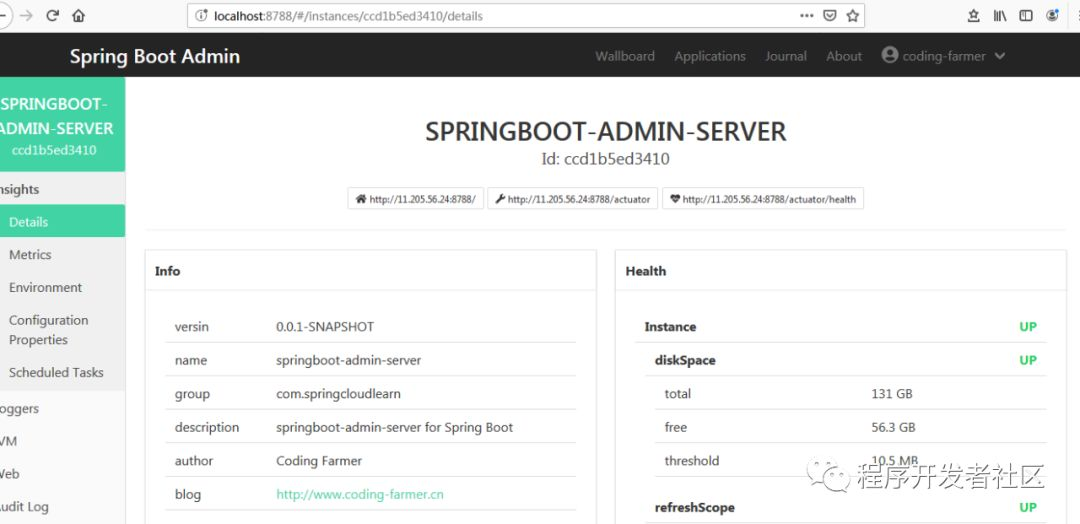Image resolution: width=1080 pixels, height=524 pixels.
Task: Reload the page with the browser refresh icon
Action: 52,16
